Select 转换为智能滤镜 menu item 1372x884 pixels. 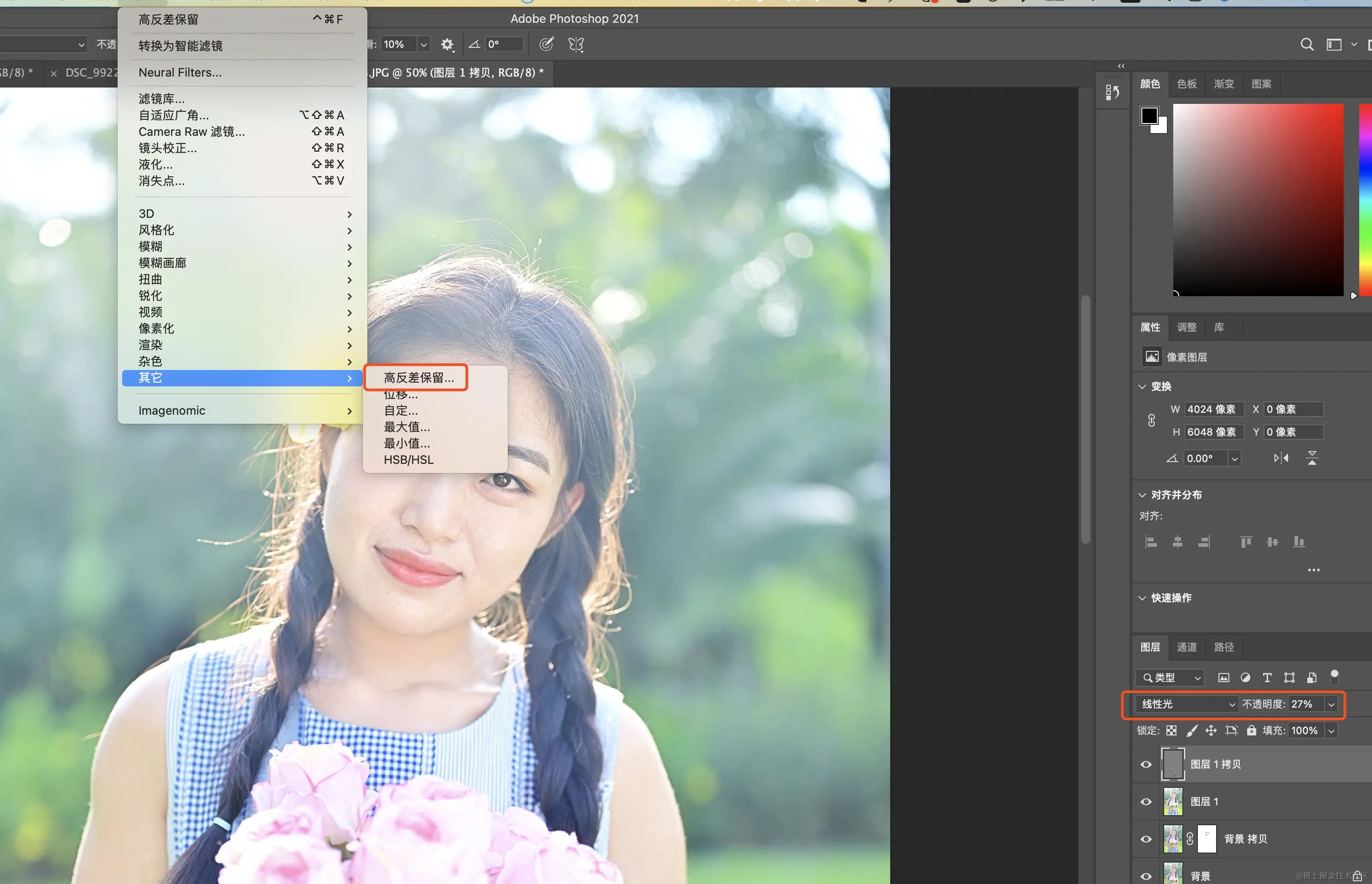pyautogui.click(x=180, y=46)
